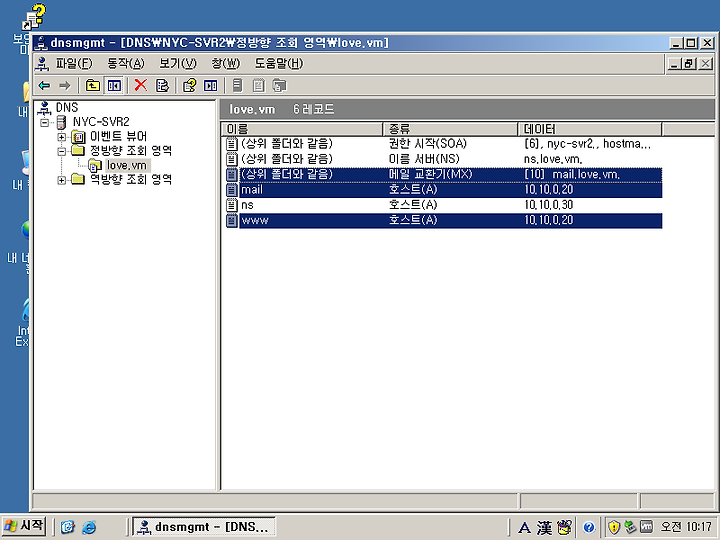The height and width of the screenshot is (540, 720).
Task: Sort by the 종류 column header
Action: pyautogui.click(x=450, y=129)
